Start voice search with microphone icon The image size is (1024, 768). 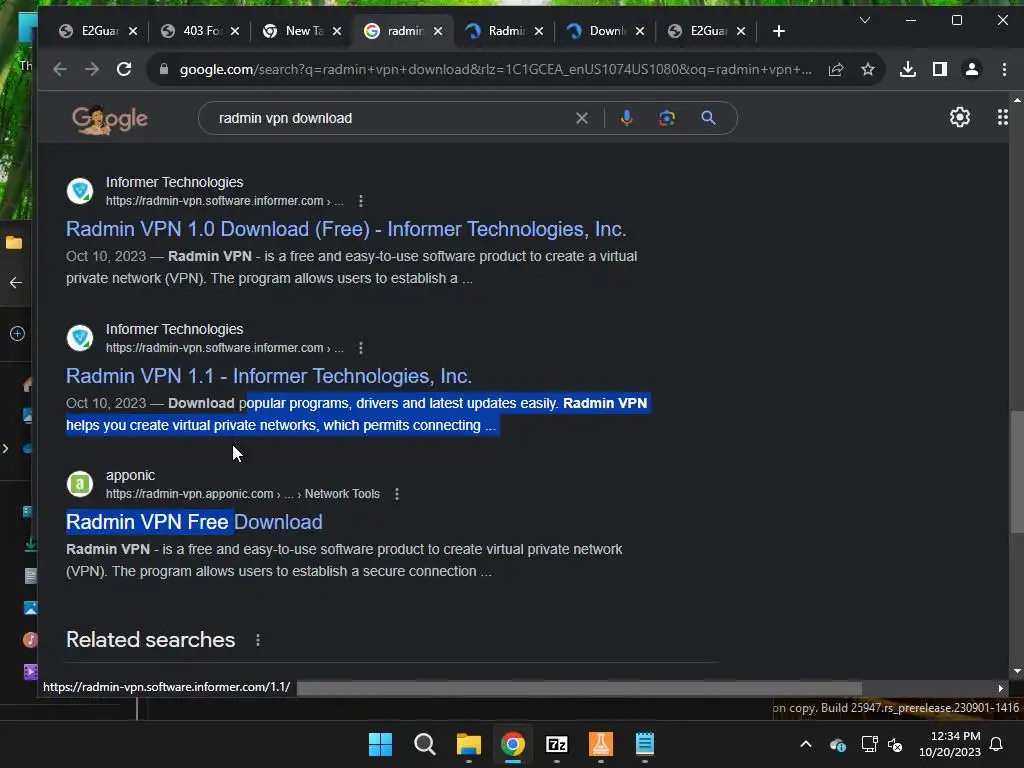pos(626,118)
